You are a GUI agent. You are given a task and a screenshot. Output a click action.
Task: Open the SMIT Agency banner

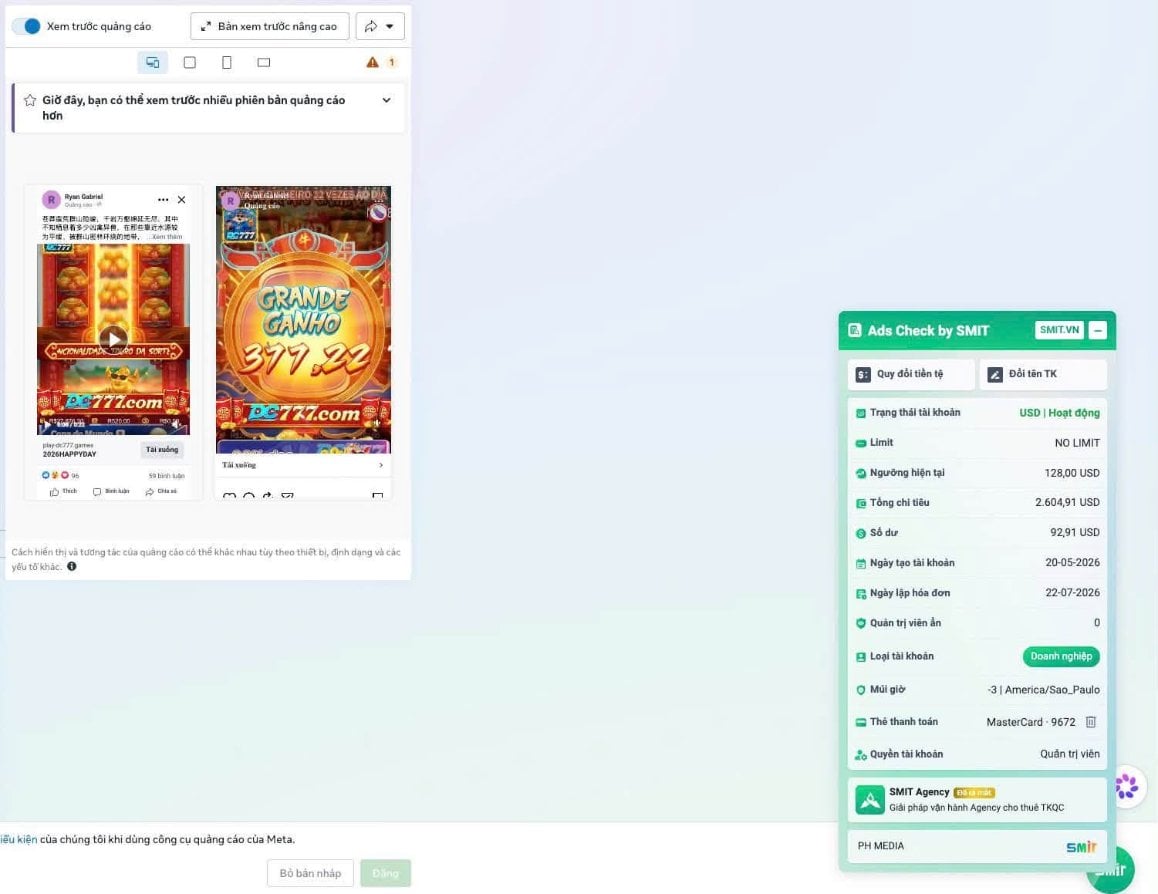[x=977, y=800]
